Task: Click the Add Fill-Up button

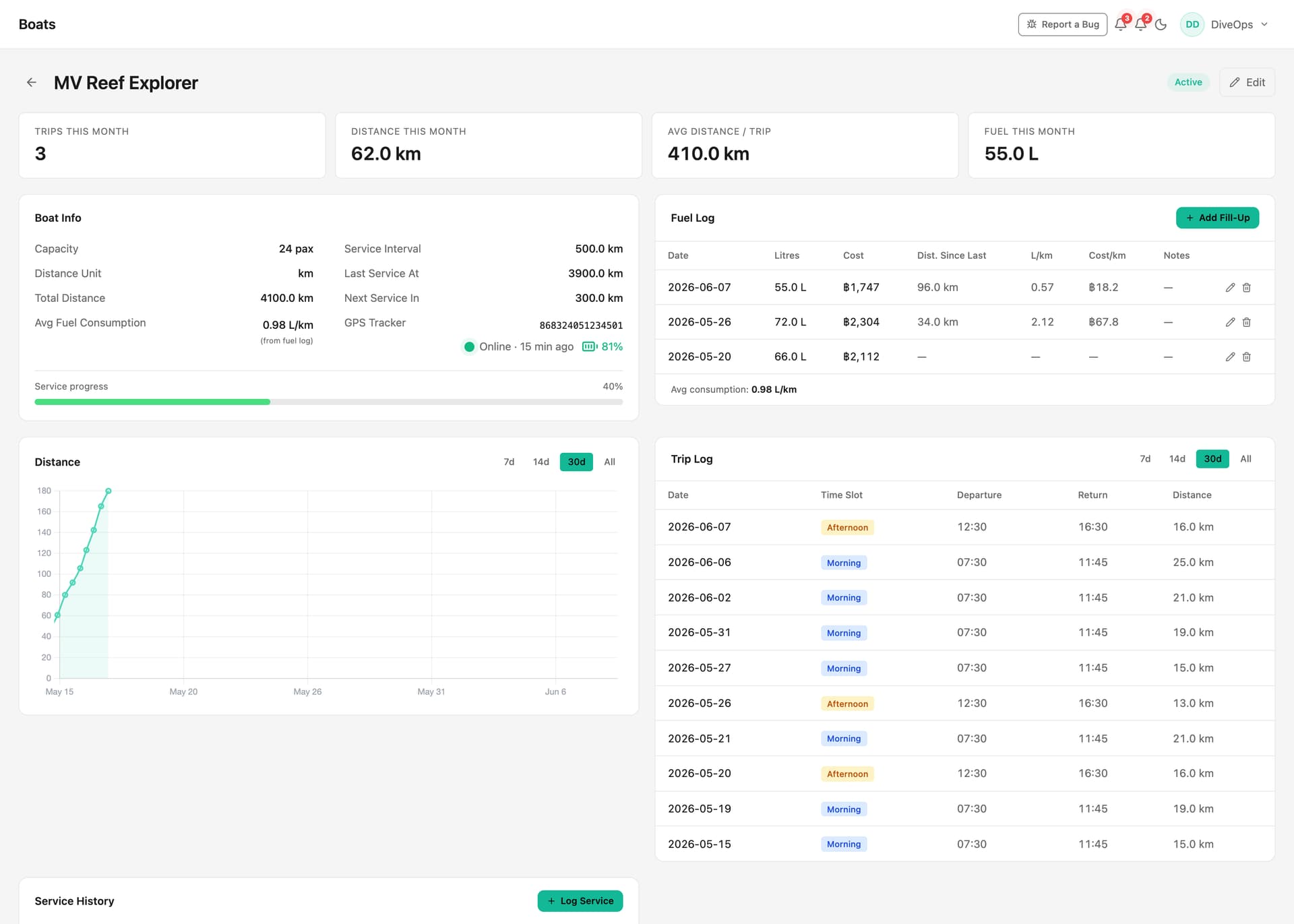Action: [x=1217, y=218]
